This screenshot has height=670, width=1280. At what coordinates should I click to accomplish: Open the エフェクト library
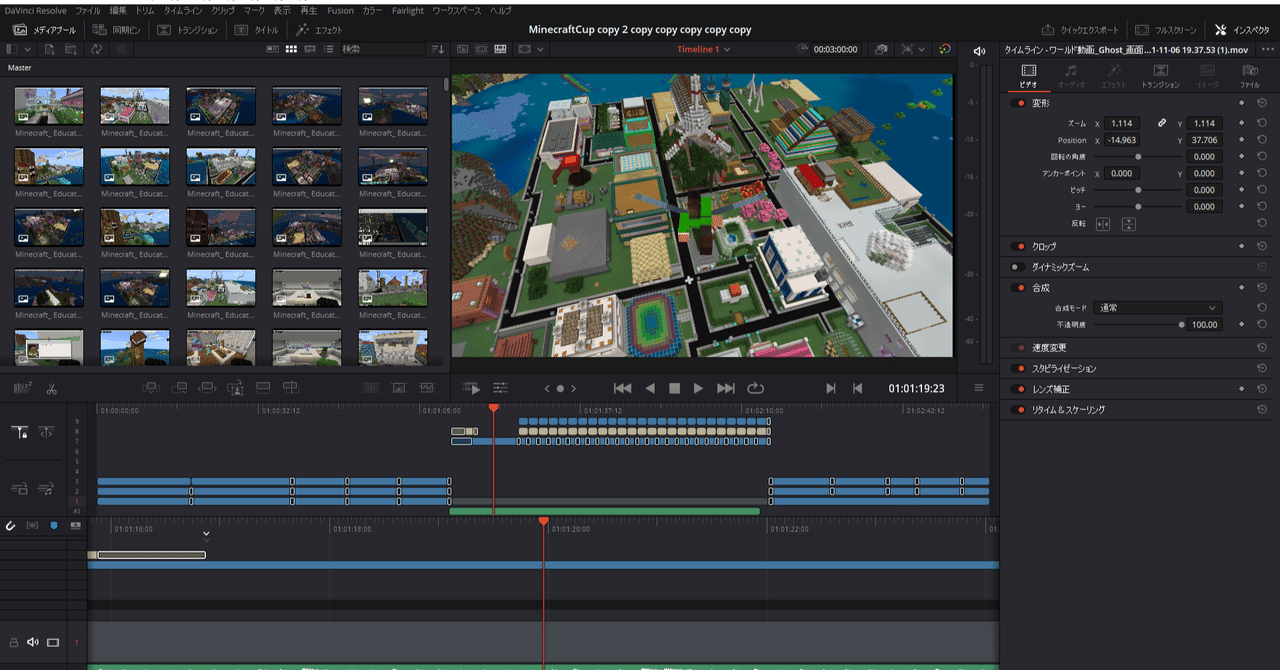click(x=318, y=30)
